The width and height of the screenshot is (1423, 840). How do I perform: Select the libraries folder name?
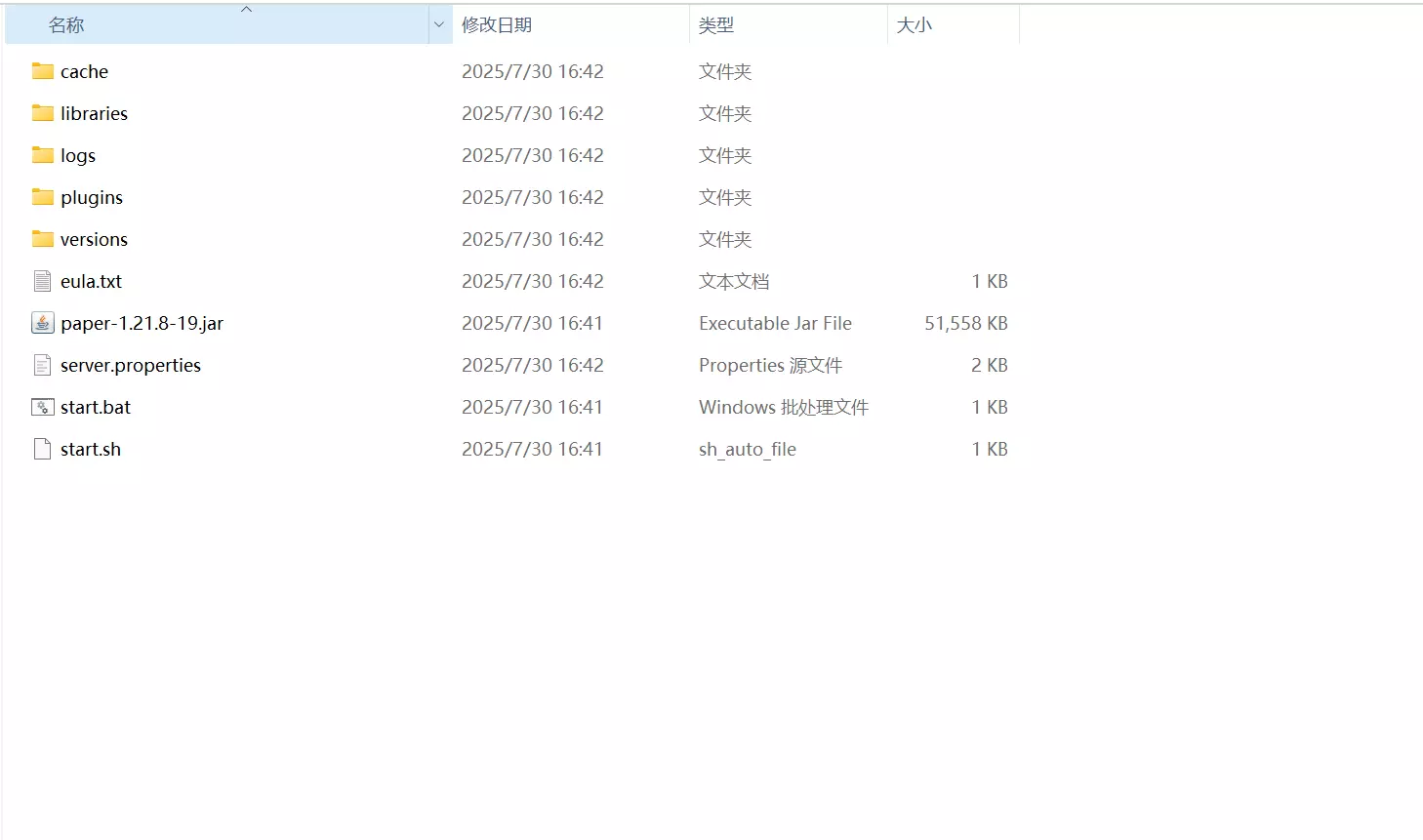pyautogui.click(x=94, y=113)
